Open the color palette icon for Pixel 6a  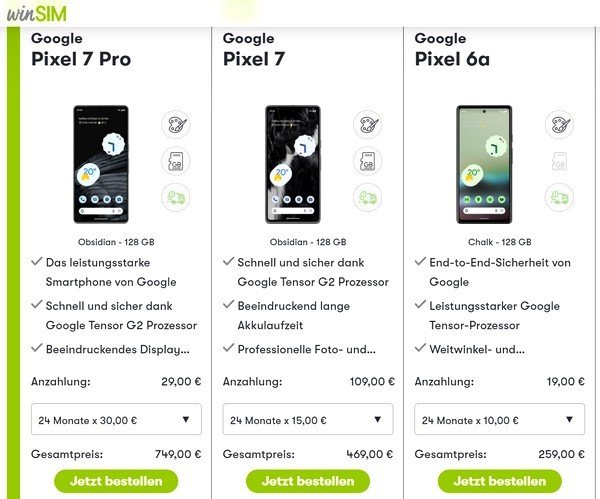click(x=559, y=125)
